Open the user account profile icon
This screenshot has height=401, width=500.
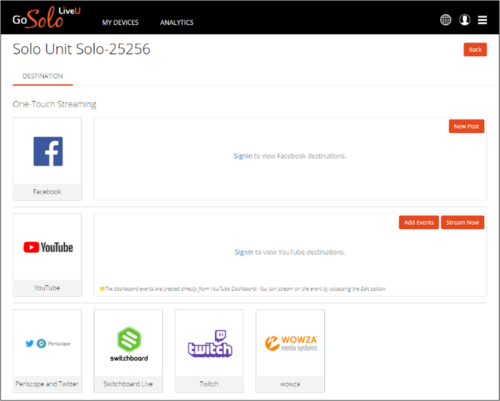click(465, 20)
